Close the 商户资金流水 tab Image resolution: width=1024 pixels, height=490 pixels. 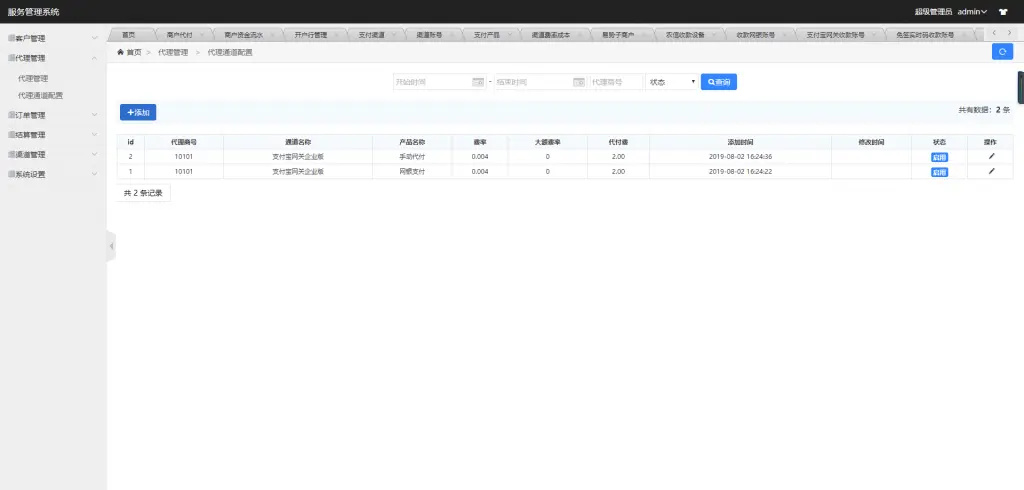pyautogui.click(x=272, y=35)
